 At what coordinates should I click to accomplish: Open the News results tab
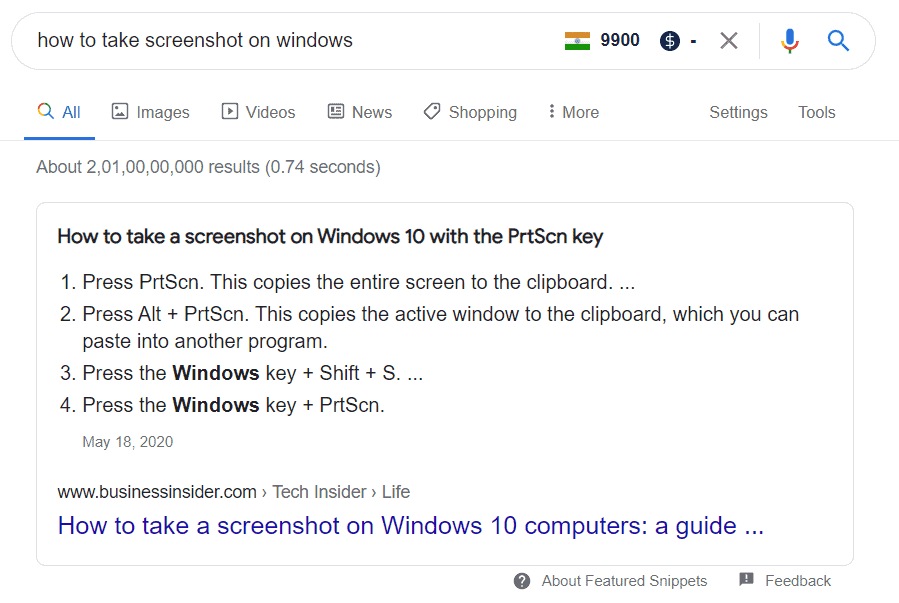pos(359,112)
